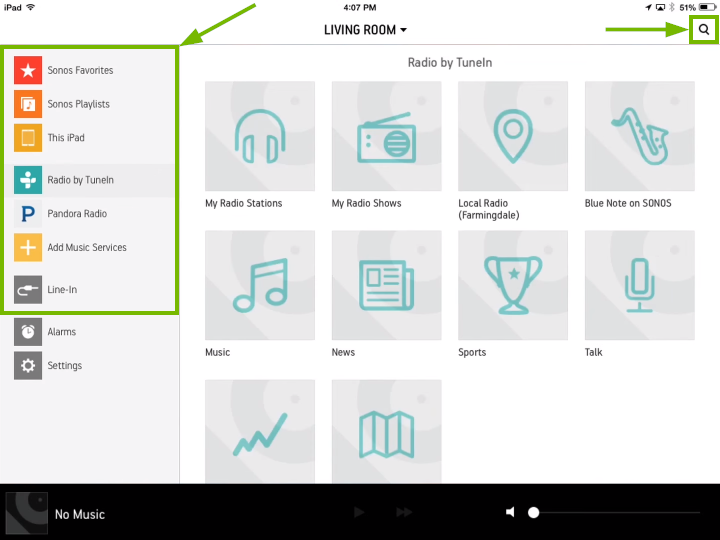Viewport: 720px width, 540px height.
Task: Open Add Music Services label
Action: coord(87,248)
